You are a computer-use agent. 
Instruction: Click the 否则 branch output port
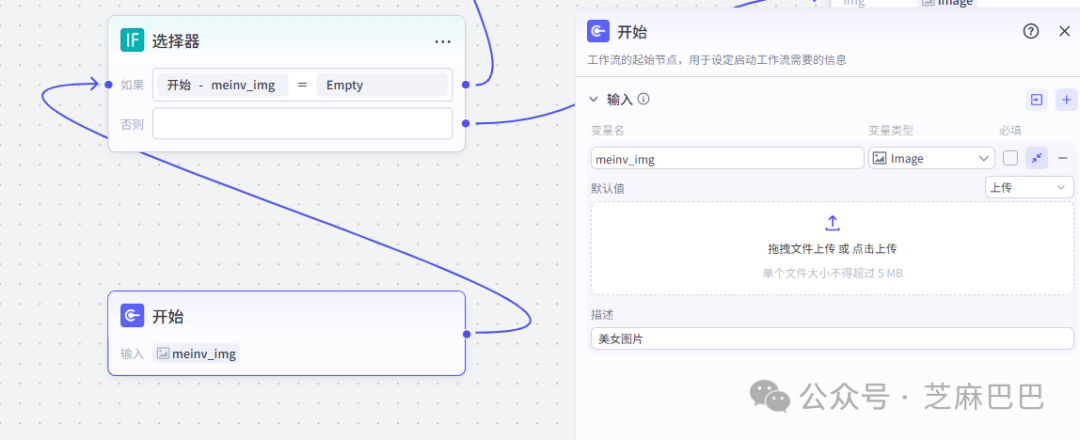coord(466,123)
